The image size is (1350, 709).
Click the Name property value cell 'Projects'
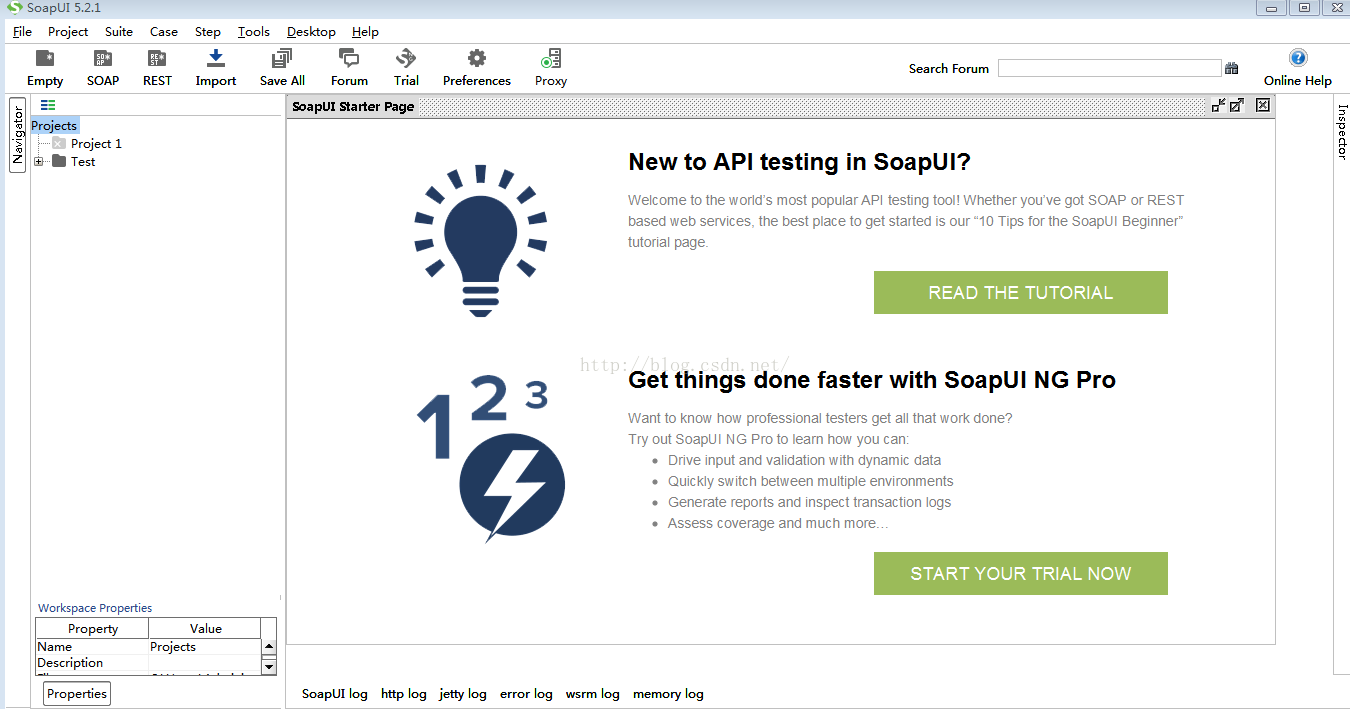pyautogui.click(x=205, y=647)
